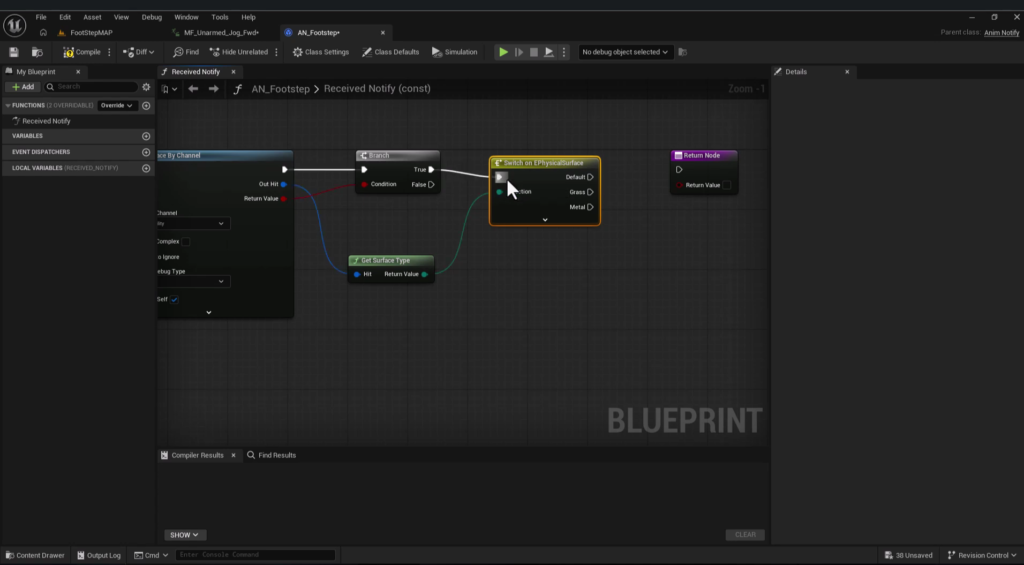Image resolution: width=1024 pixels, height=565 pixels.
Task: Add a new variable
Action: [x=146, y=136]
